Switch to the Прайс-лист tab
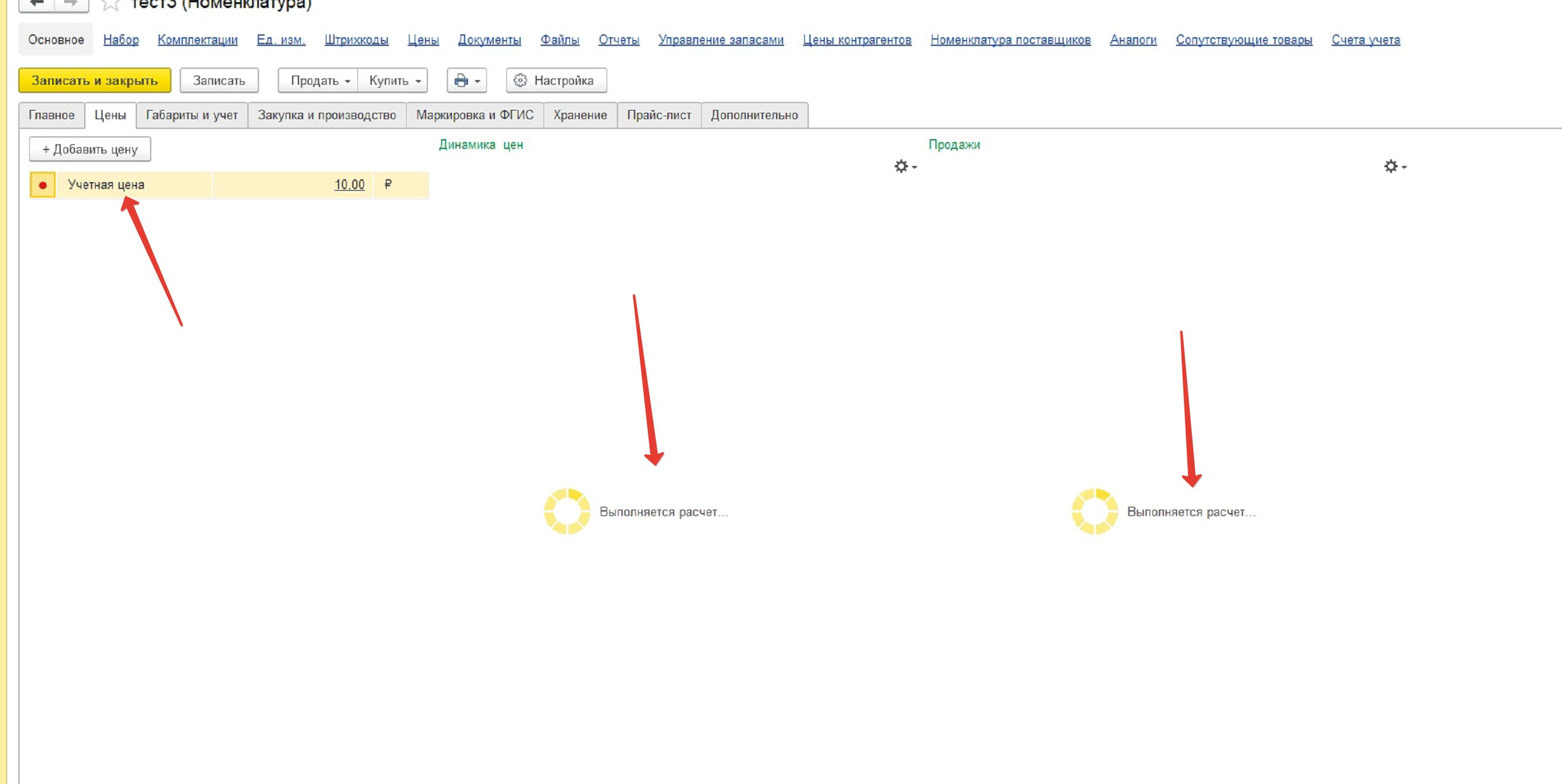The height and width of the screenshot is (784, 1562). tap(659, 115)
